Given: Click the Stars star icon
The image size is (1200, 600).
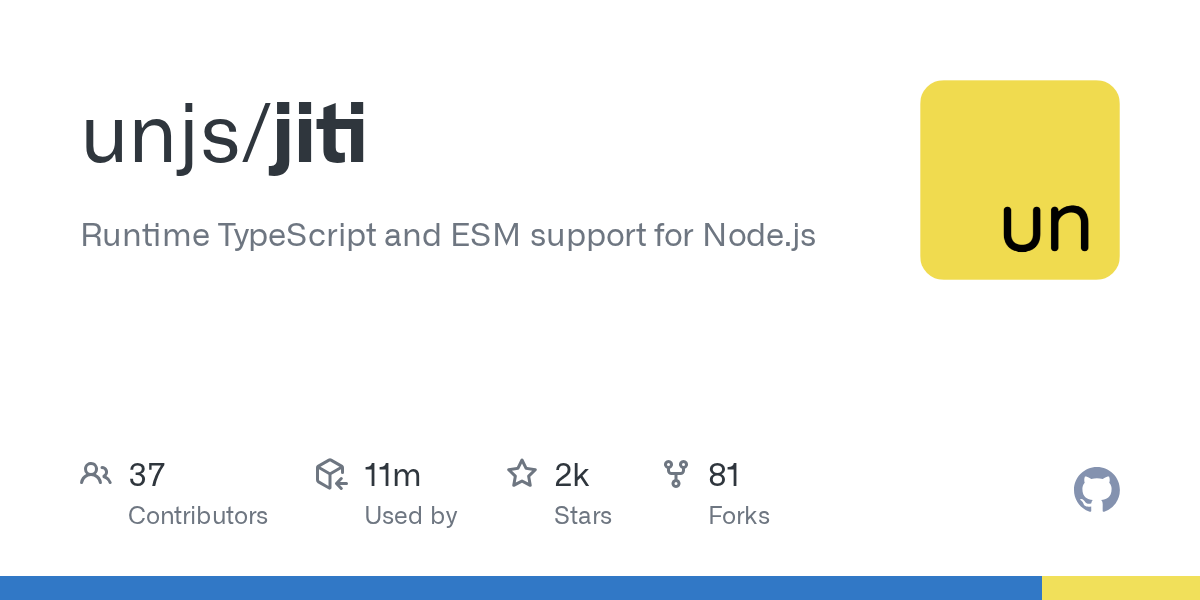Looking at the screenshot, I should pos(522,474).
